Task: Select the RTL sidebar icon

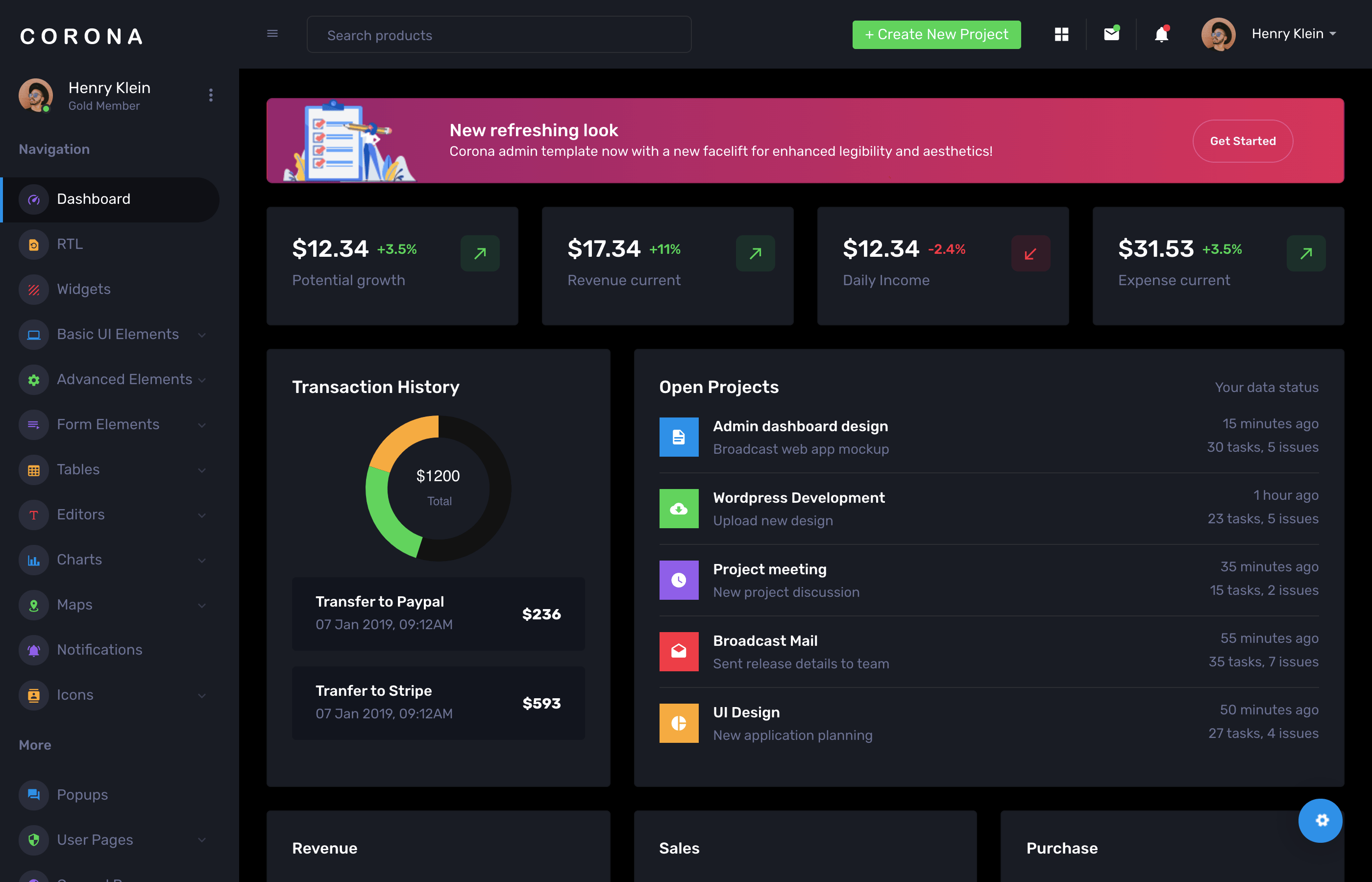Action: pos(34,244)
